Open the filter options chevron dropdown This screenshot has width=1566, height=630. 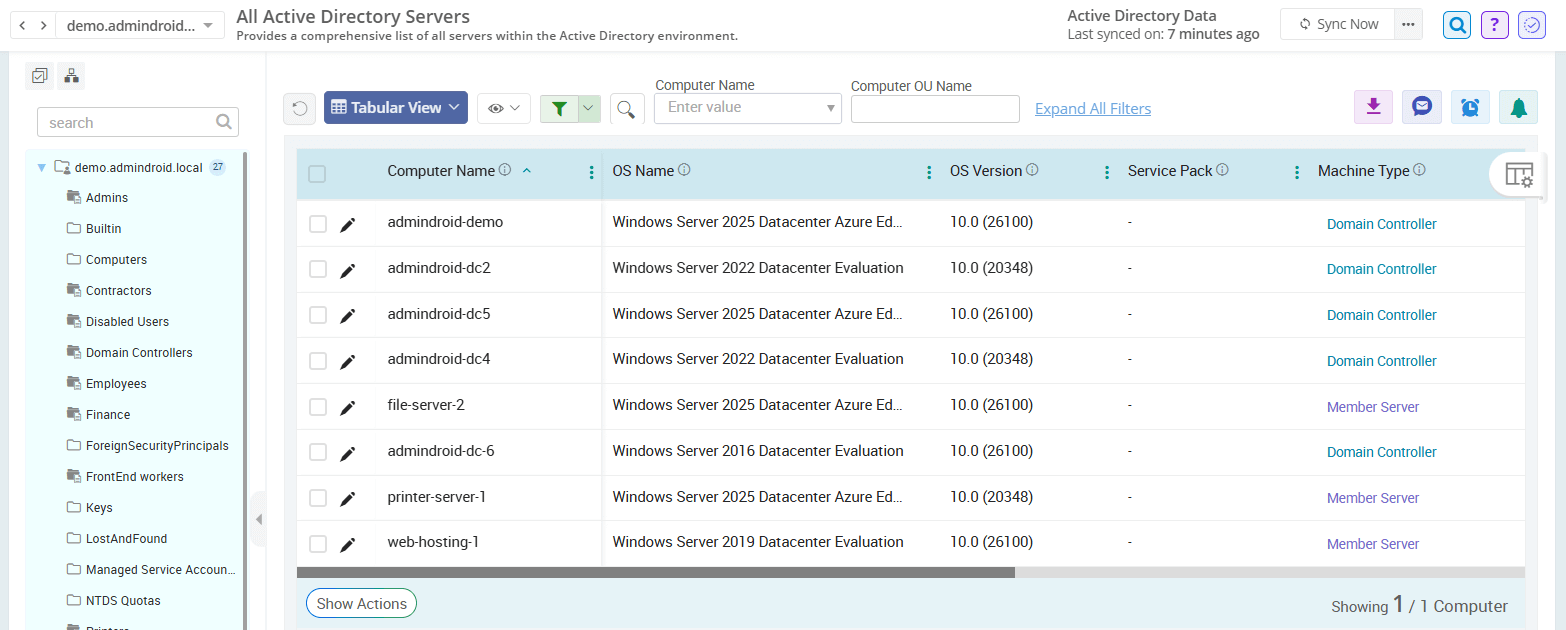click(x=588, y=108)
